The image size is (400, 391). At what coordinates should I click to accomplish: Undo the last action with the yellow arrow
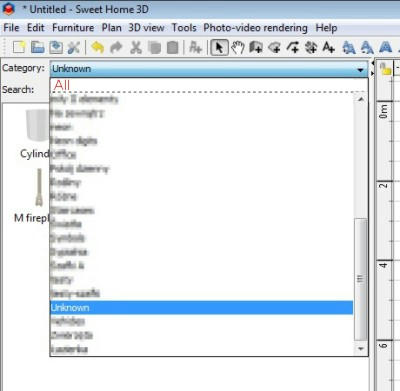point(97,47)
